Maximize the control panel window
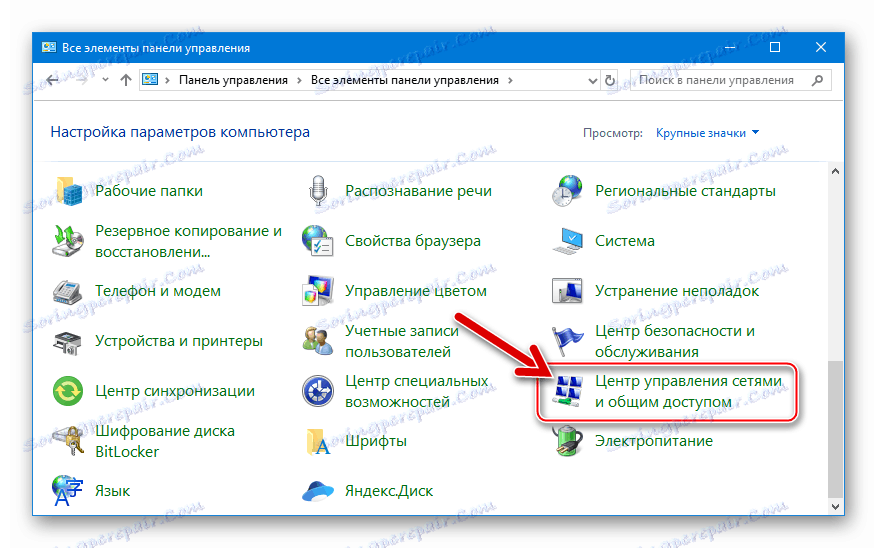The image size is (877, 548). click(775, 48)
